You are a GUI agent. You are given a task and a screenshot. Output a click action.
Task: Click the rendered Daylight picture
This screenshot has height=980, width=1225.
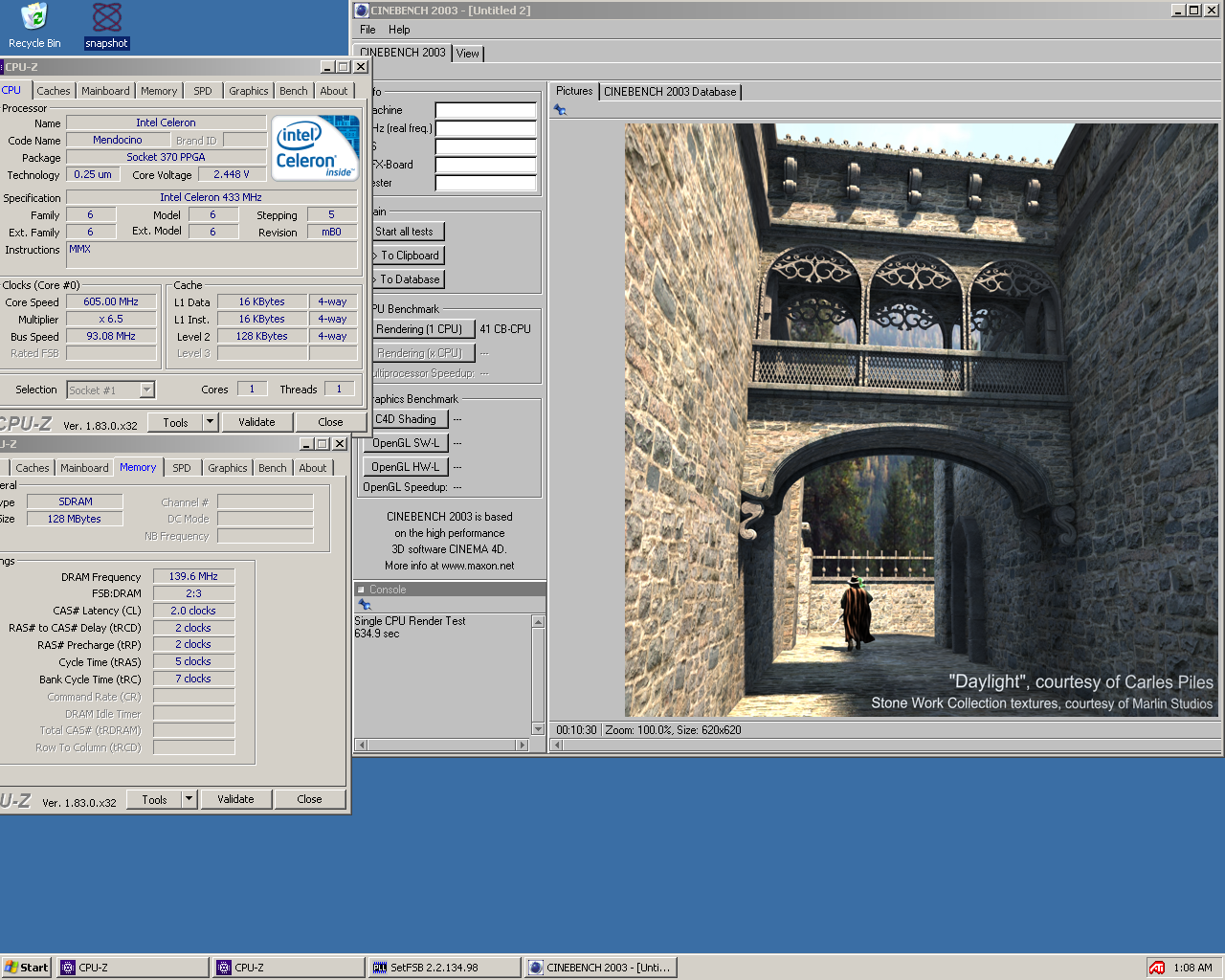click(922, 420)
